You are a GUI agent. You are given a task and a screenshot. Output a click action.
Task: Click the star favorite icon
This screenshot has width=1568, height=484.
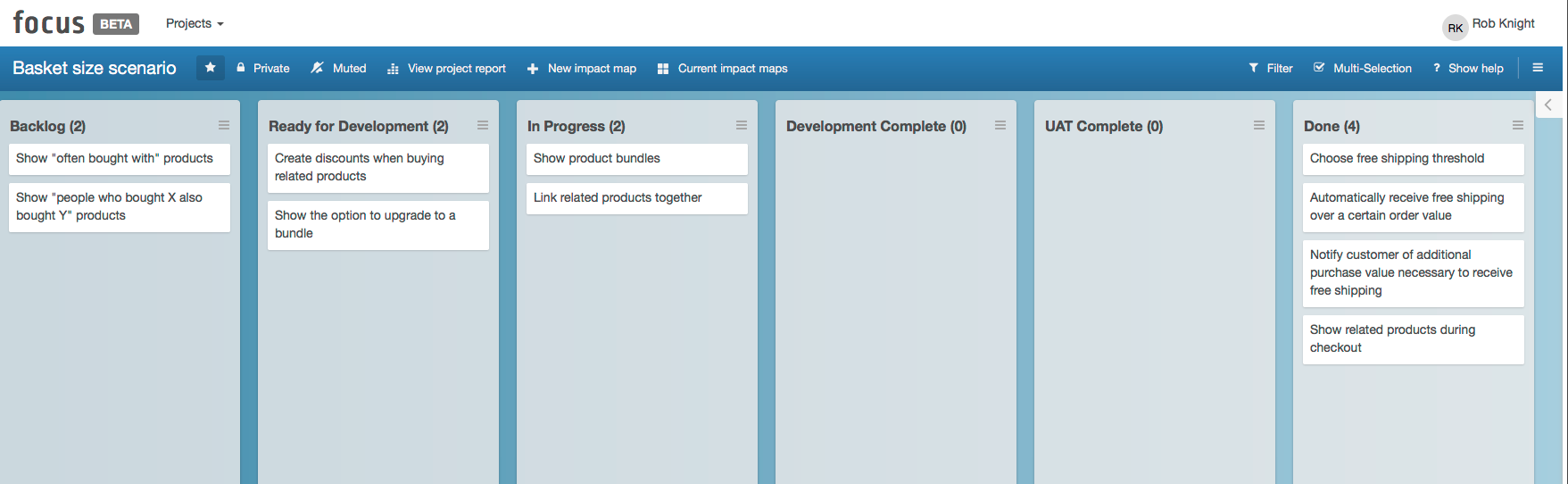211,68
